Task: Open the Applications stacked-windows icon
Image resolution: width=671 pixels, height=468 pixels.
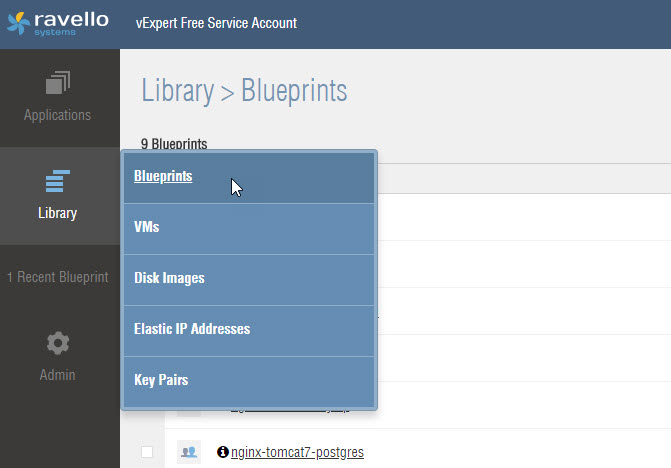Action: [x=58, y=83]
